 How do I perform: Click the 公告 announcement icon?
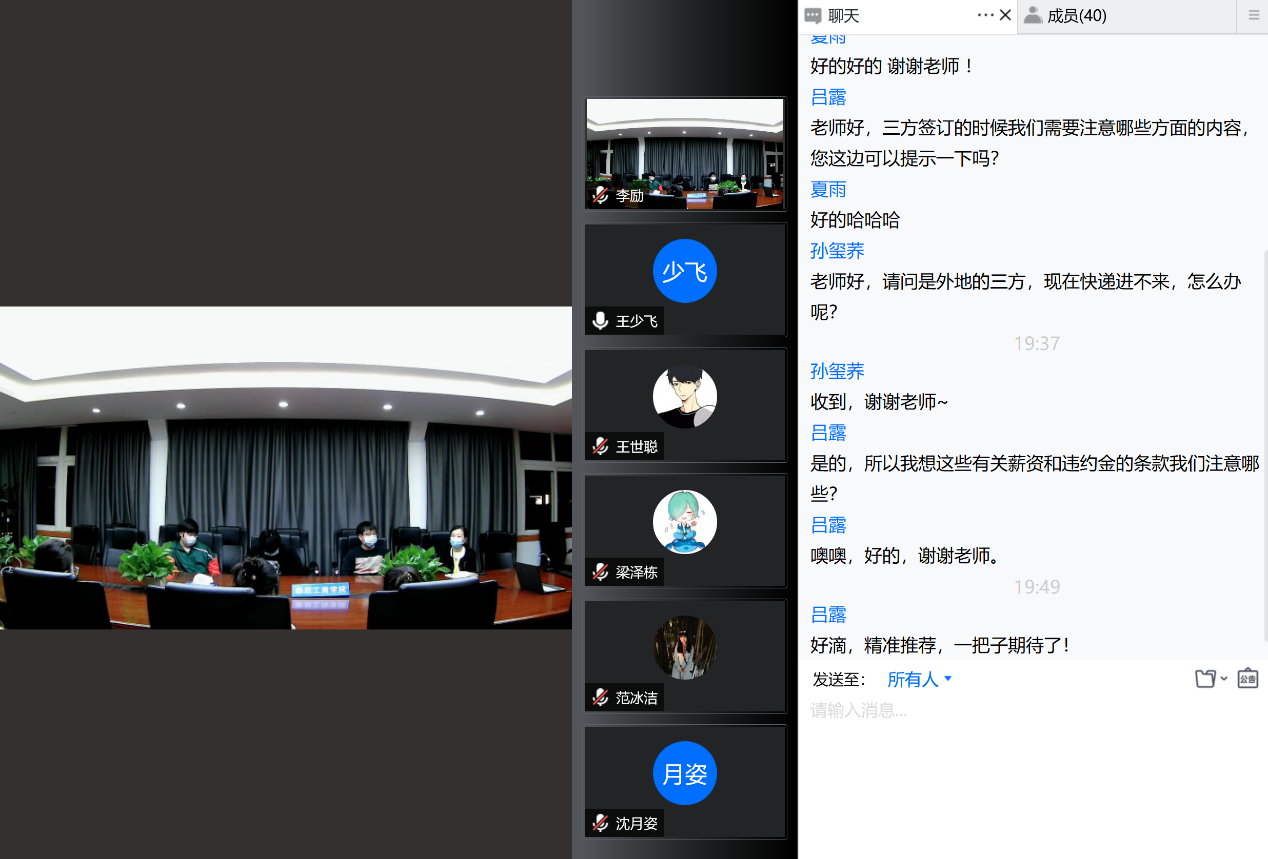pyautogui.click(x=1247, y=679)
